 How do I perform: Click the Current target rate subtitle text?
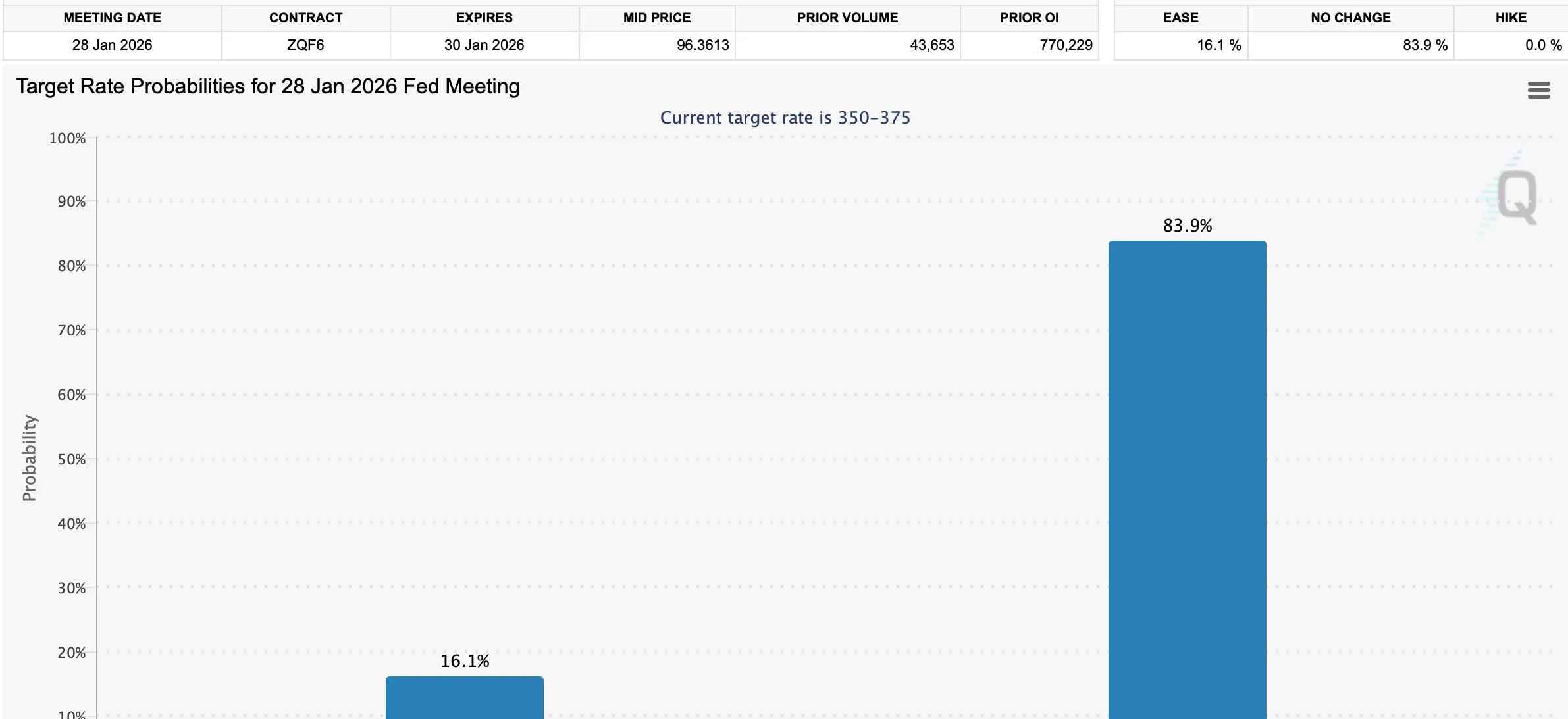[x=785, y=118]
